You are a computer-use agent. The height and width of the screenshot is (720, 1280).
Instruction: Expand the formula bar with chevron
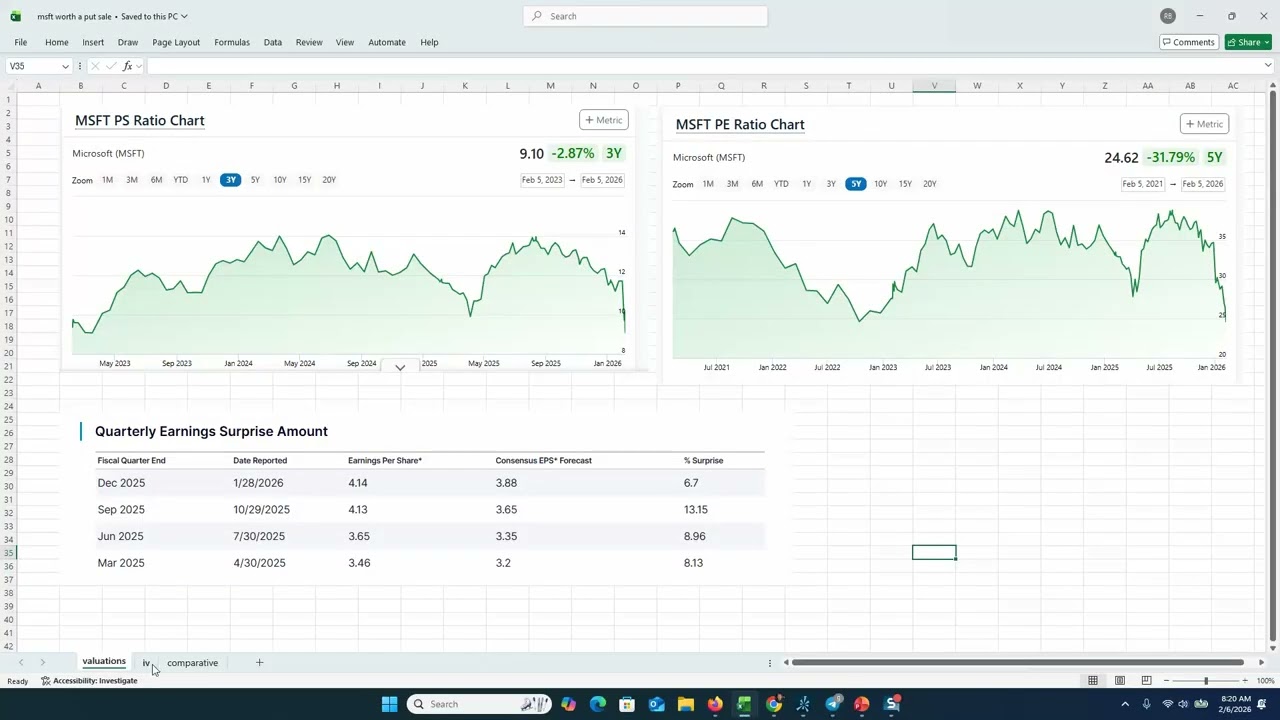tap(1268, 66)
